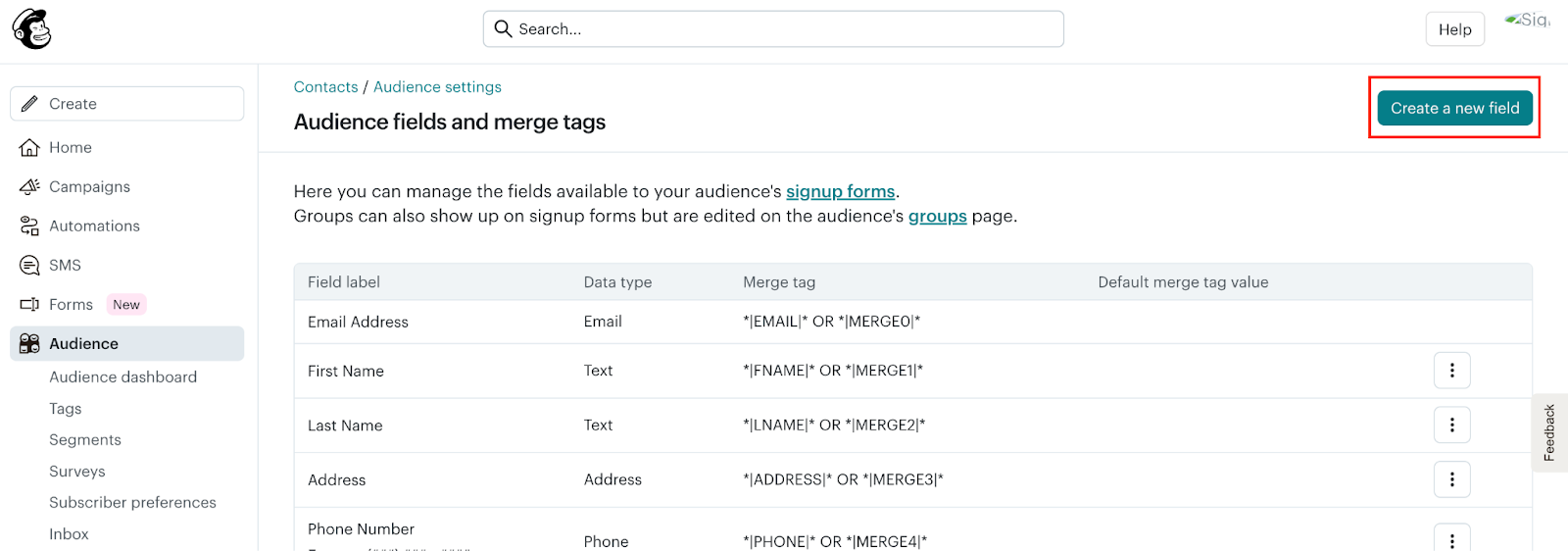Click the Forms icon in sidebar
Screen dimensions: 1568x551
pyautogui.click(x=29, y=305)
